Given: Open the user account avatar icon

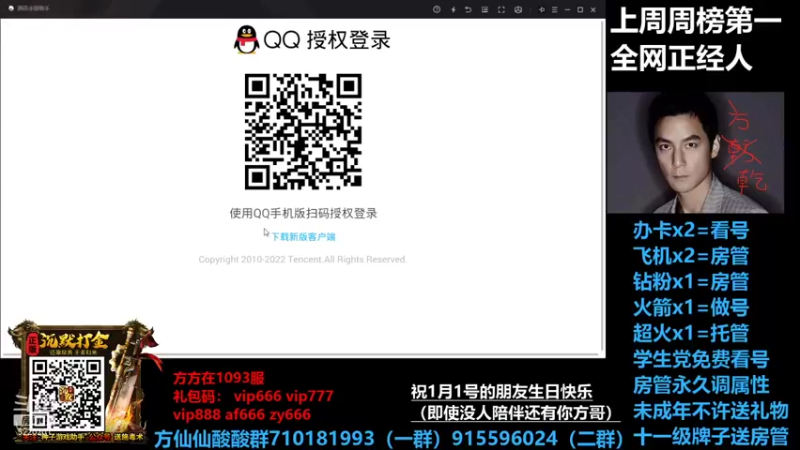Looking at the screenshot, I should click(x=518, y=10).
